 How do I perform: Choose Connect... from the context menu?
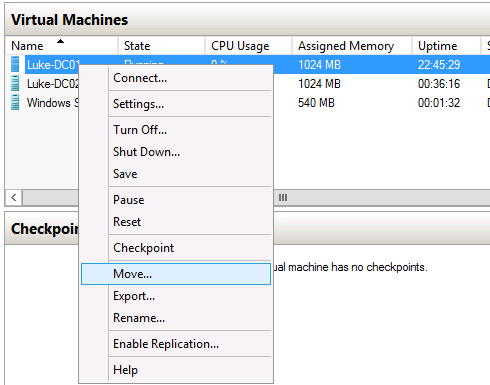click(176, 78)
